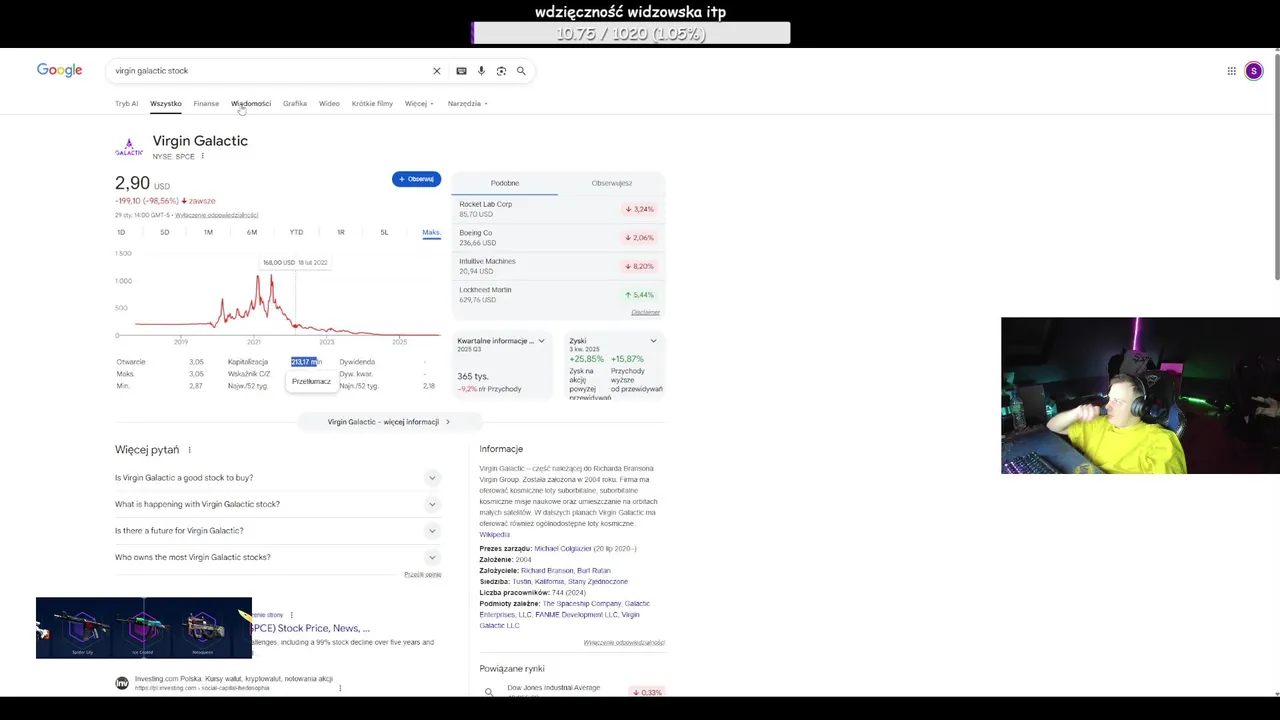Open The Spaceship Company link
Image resolution: width=1280 pixels, height=720 pixels.
tap(582, 603)
